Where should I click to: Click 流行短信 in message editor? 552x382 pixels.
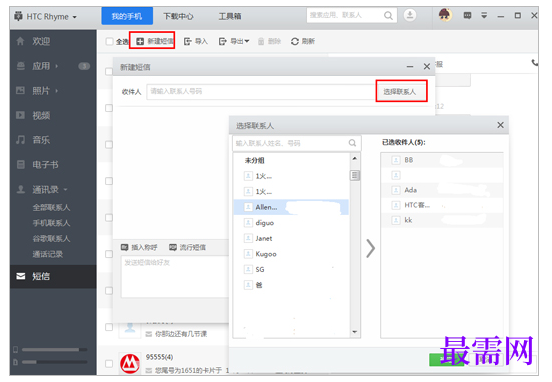pos(187,247)
